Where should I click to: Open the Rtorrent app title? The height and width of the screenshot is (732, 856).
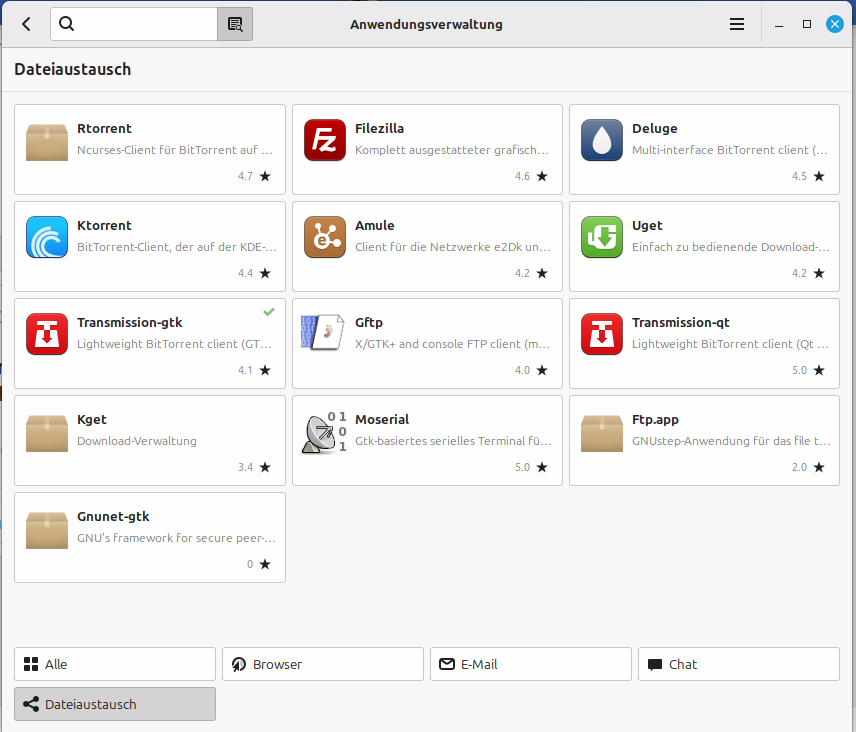(104, 128)
